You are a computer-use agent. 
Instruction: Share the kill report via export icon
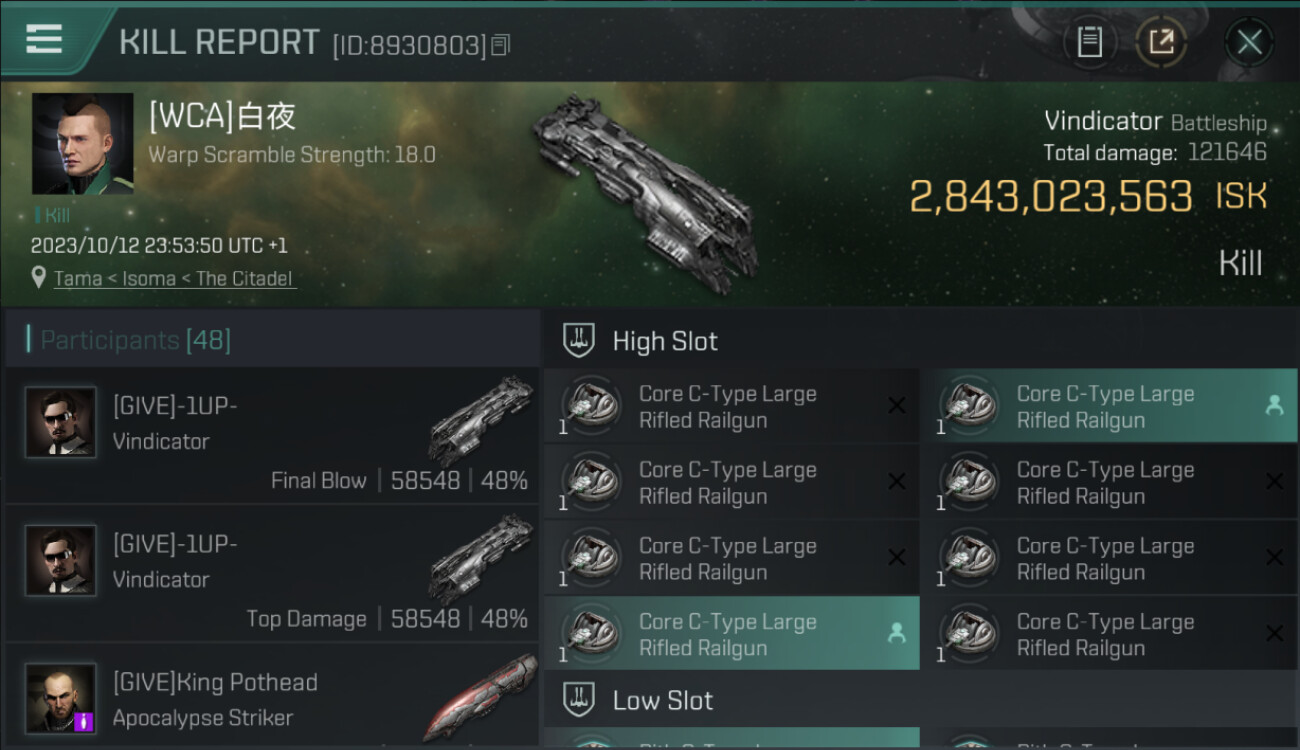(x=1161, y=42)
